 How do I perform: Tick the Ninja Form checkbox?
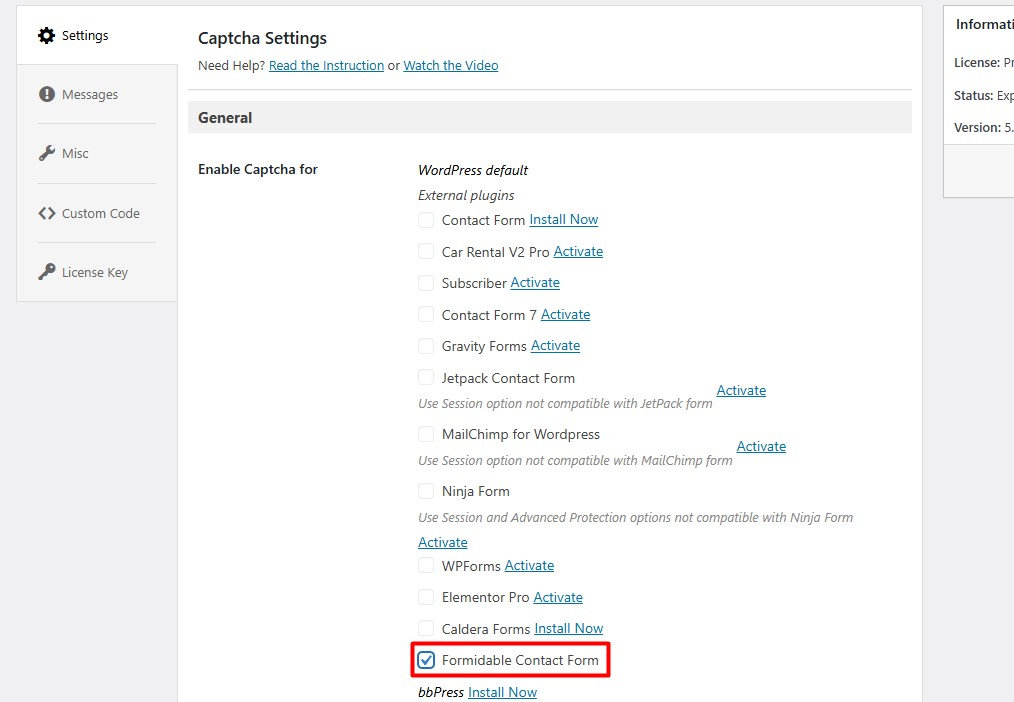[x=426, y=491]
